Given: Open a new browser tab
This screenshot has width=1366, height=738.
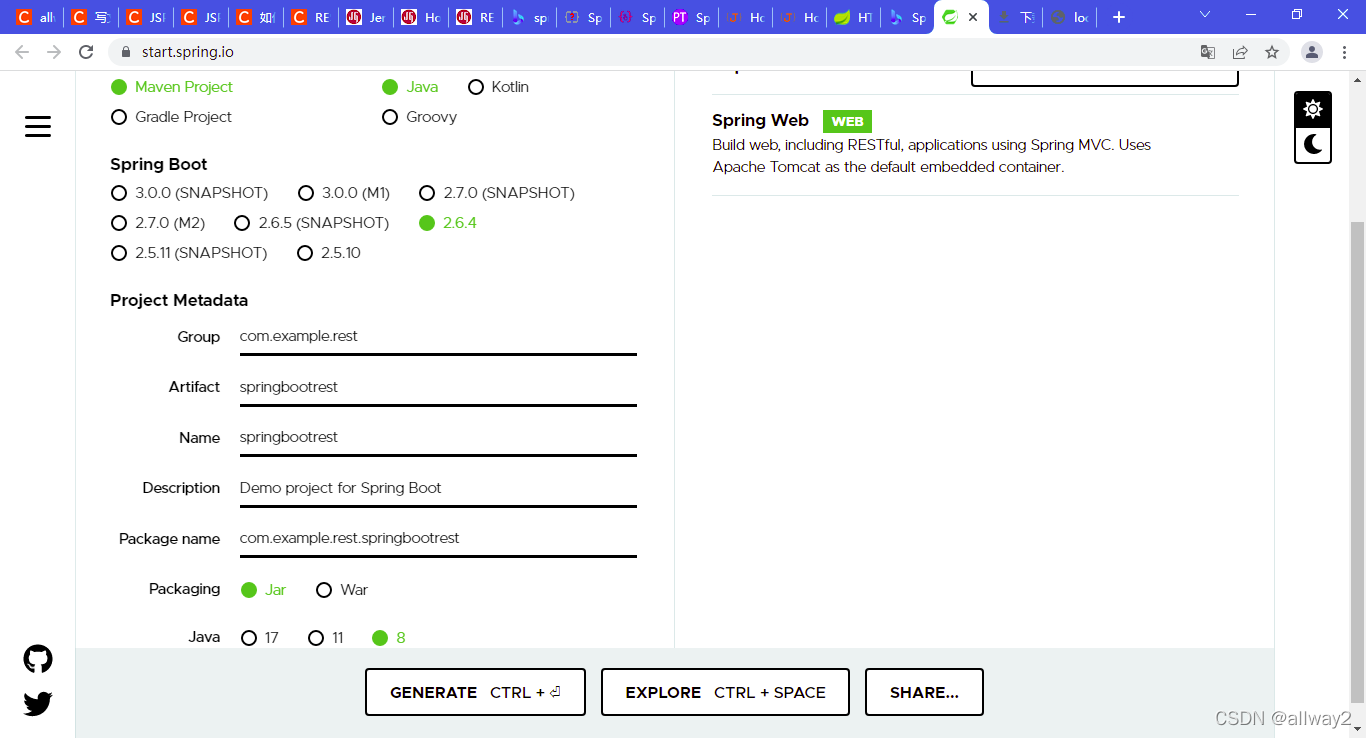Looking at the screenshot, I should pos(1118,17).
